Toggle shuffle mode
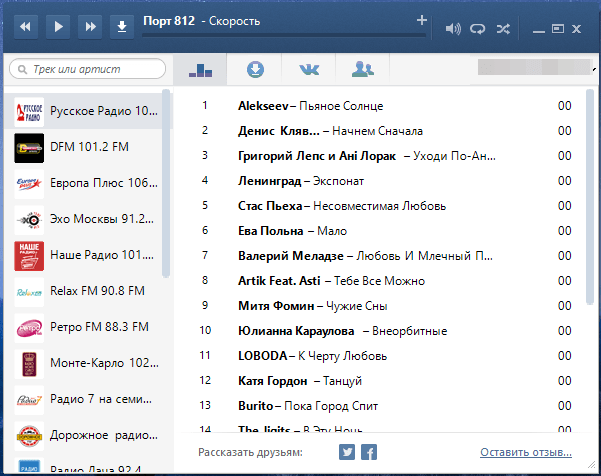Image resolution: width=601 pixels, height=476 pixels. coord(503,29)
